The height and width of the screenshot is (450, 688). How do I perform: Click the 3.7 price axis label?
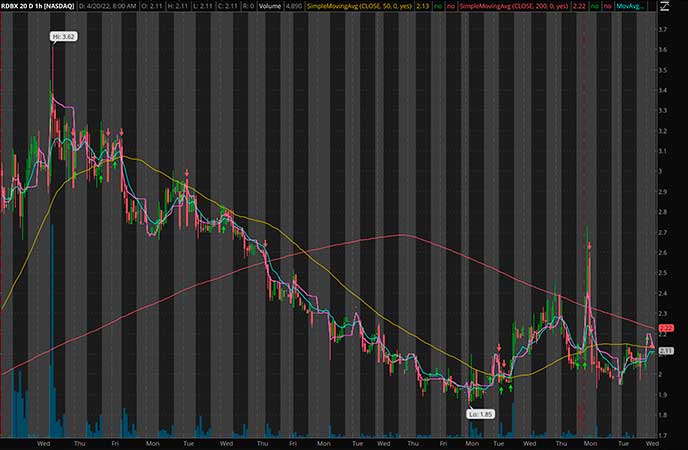pos(663,29)
